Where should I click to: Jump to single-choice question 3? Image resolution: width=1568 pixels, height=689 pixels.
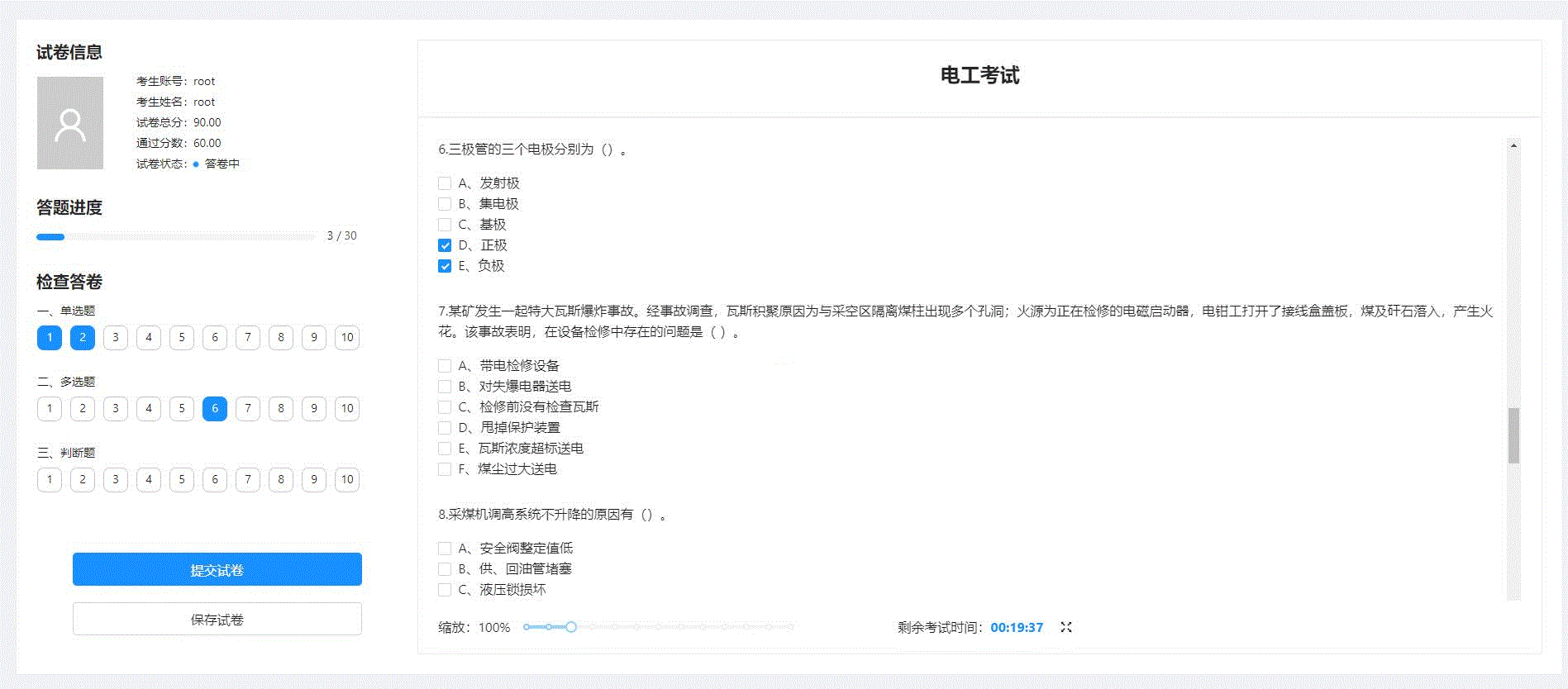(116, 337)
